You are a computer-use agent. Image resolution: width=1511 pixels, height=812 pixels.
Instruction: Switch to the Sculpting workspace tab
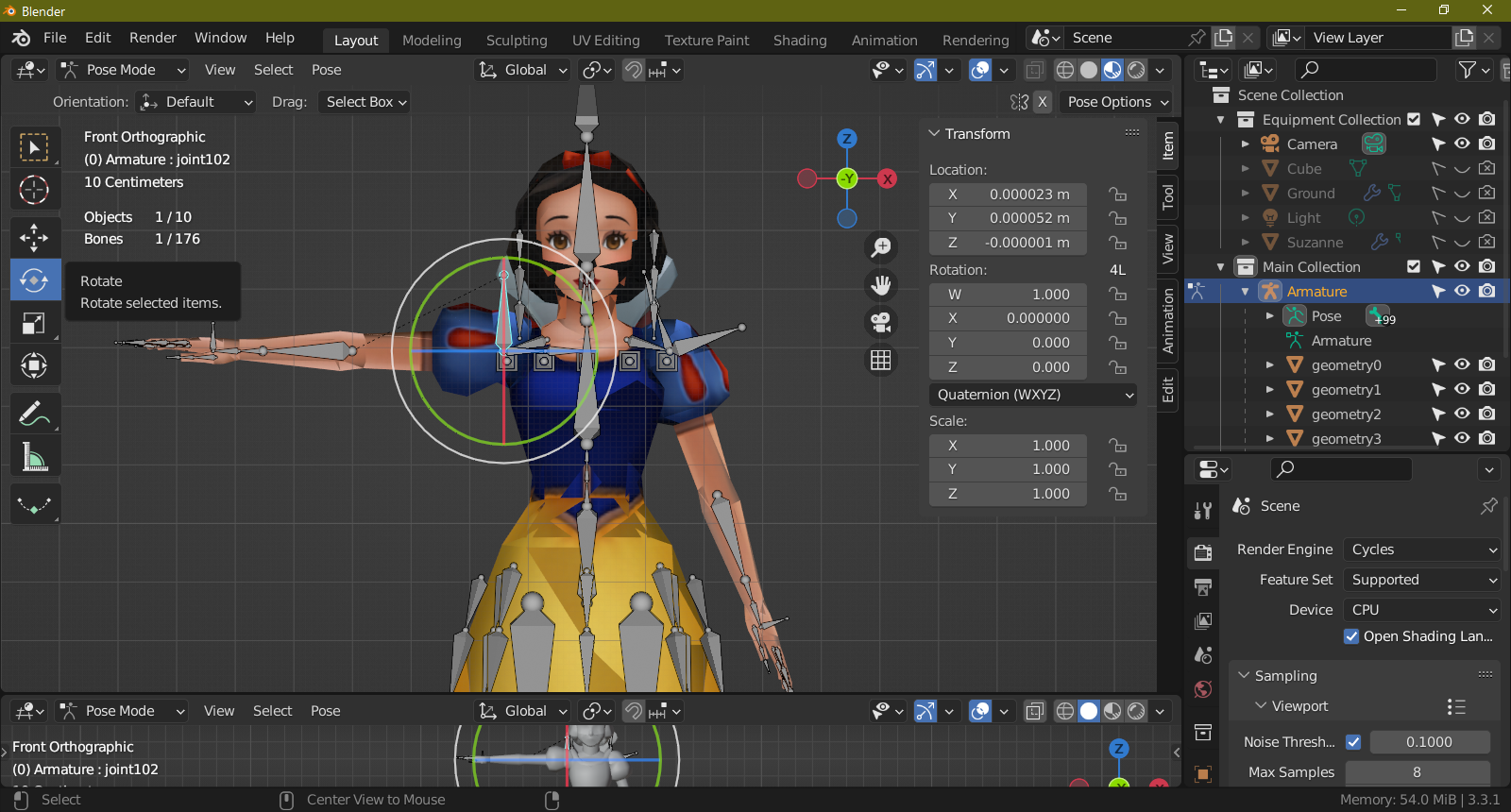(x=517, y=41)
